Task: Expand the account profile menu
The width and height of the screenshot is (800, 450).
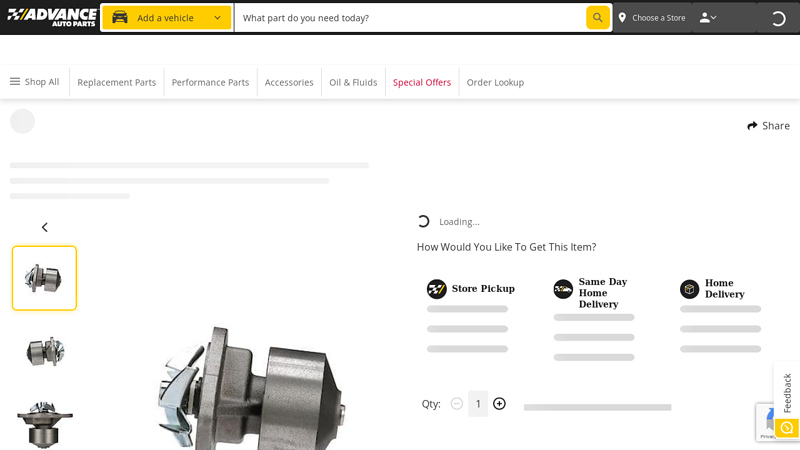Action: pyautogui.click(x=708, y=17)
